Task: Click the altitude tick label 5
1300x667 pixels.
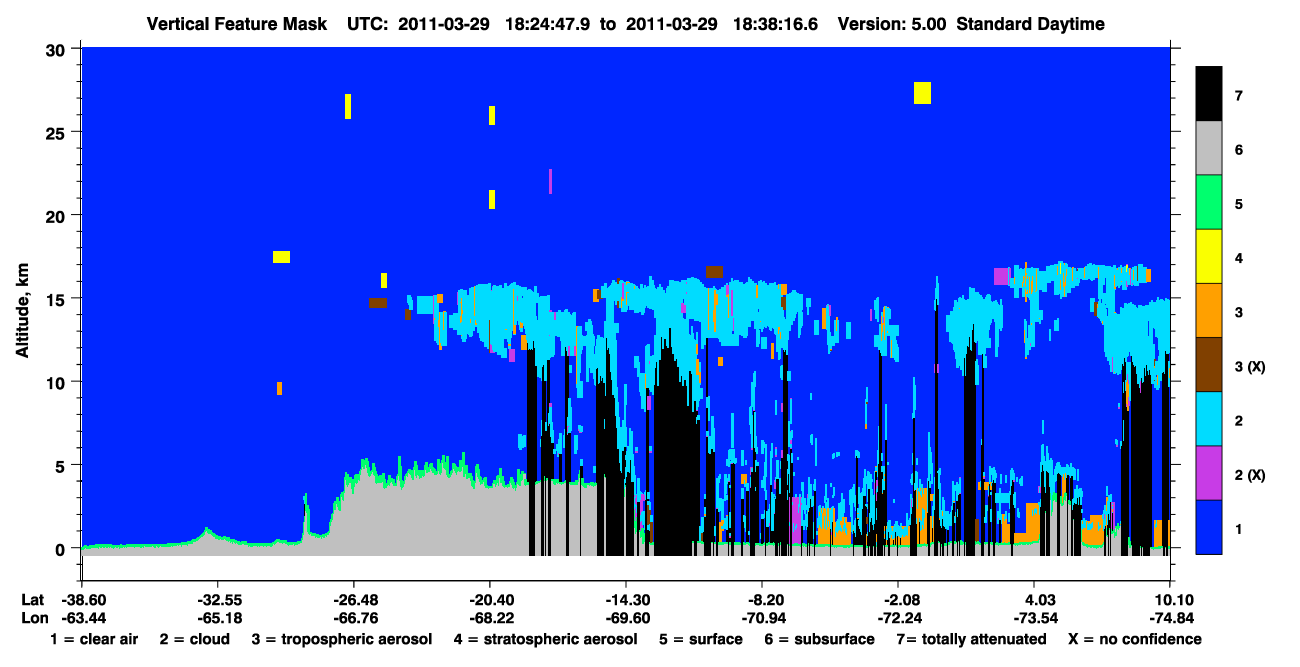Action: (x=62, y=465)
